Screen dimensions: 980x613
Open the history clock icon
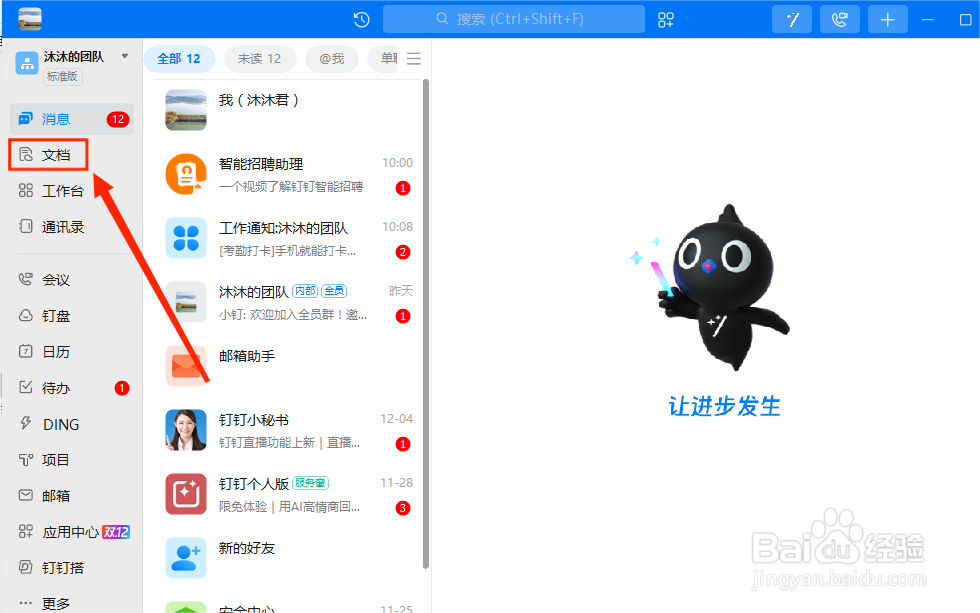tap(361, 20)
